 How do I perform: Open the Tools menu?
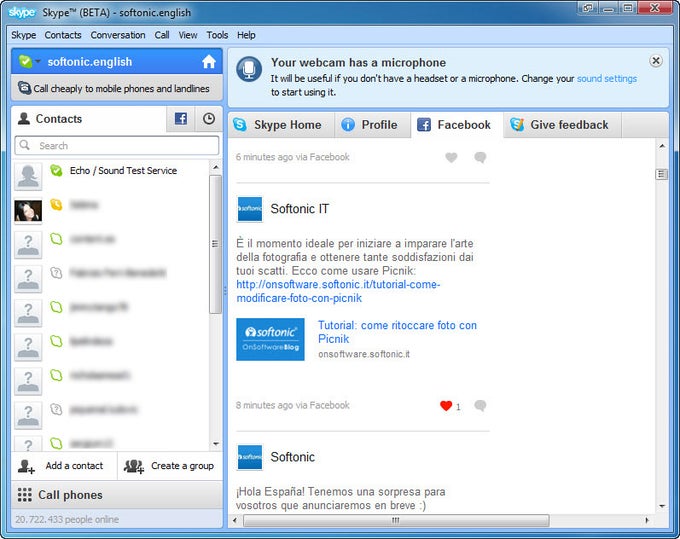point(217,35)
